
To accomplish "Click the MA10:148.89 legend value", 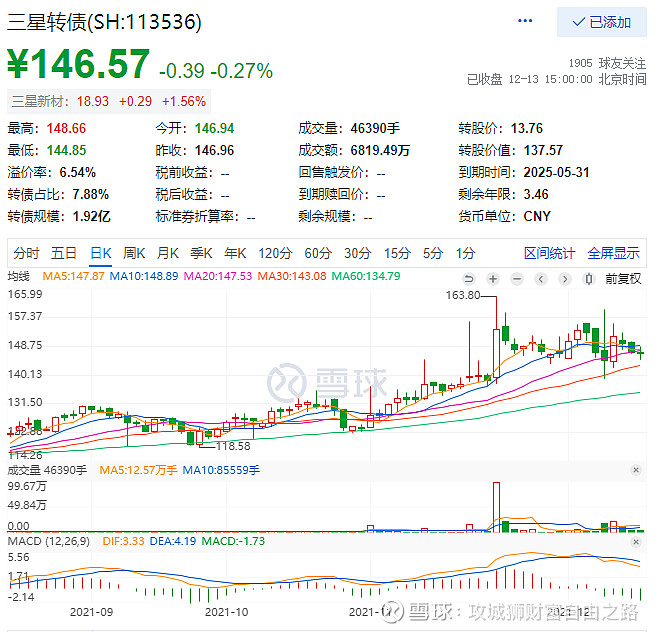I will [144, 277].
